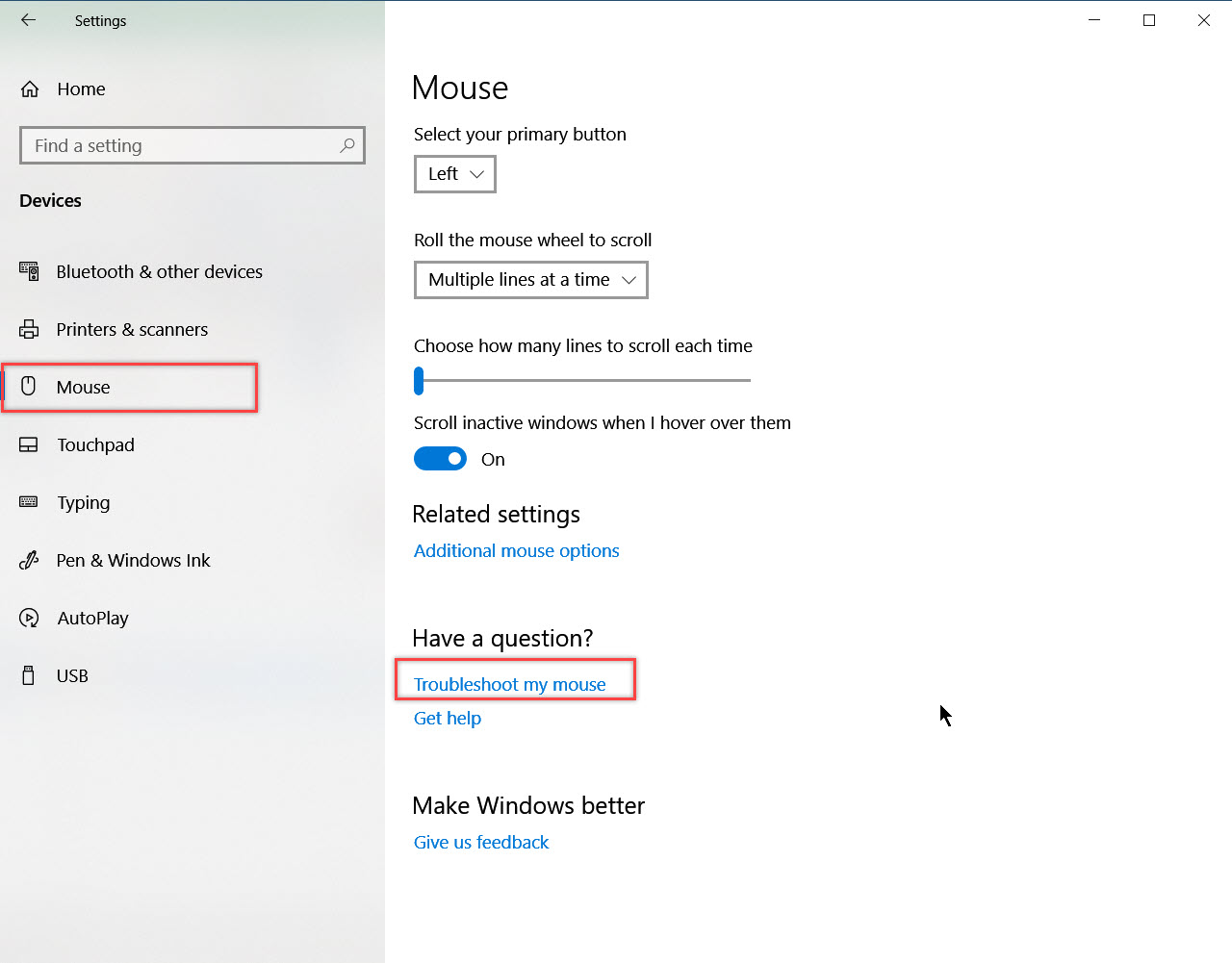Viewport: 1232px width, 963px height.
Task: Open the mouse wheel scroll dropdown
Action: [x=531, y=280]
